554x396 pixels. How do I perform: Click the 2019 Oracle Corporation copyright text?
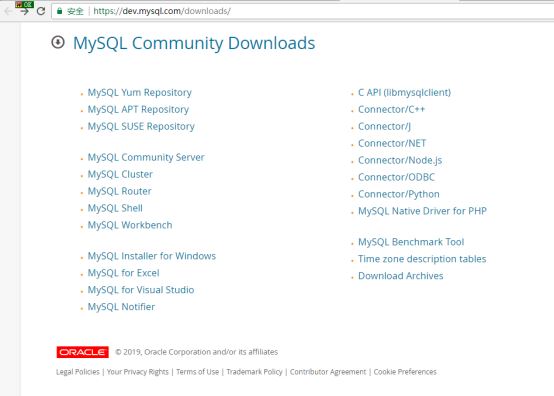(196, 352)
